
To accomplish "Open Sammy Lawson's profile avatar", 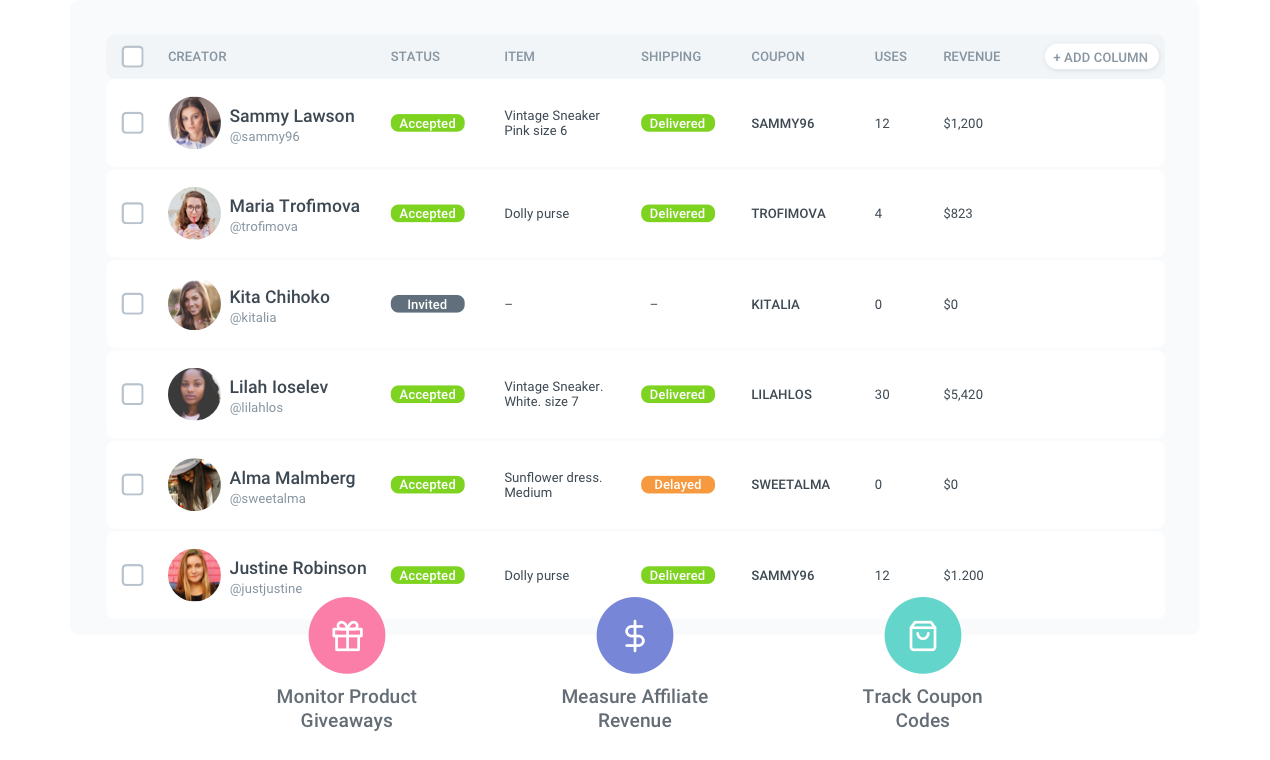I will pyautogui.click(x=194, y=123).
